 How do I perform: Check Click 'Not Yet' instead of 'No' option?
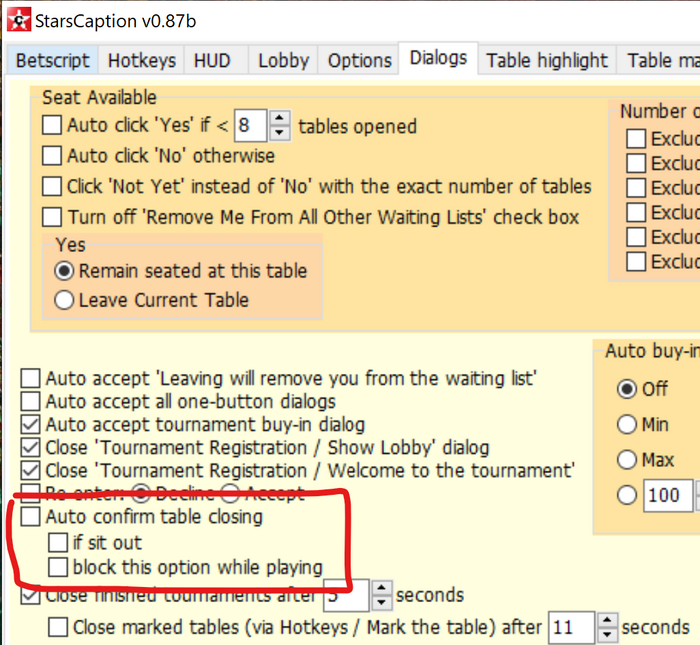point(52,186)
